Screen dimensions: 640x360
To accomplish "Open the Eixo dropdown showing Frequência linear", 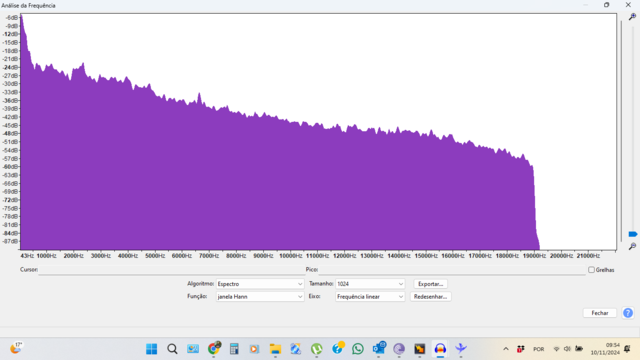I will click(370, 297).
